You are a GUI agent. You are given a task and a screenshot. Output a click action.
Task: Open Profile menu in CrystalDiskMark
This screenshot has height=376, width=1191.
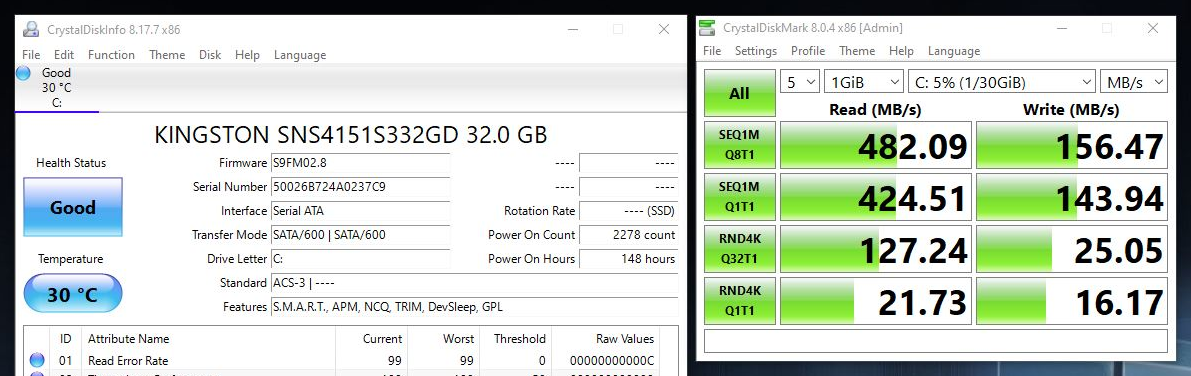pos(807,51)
